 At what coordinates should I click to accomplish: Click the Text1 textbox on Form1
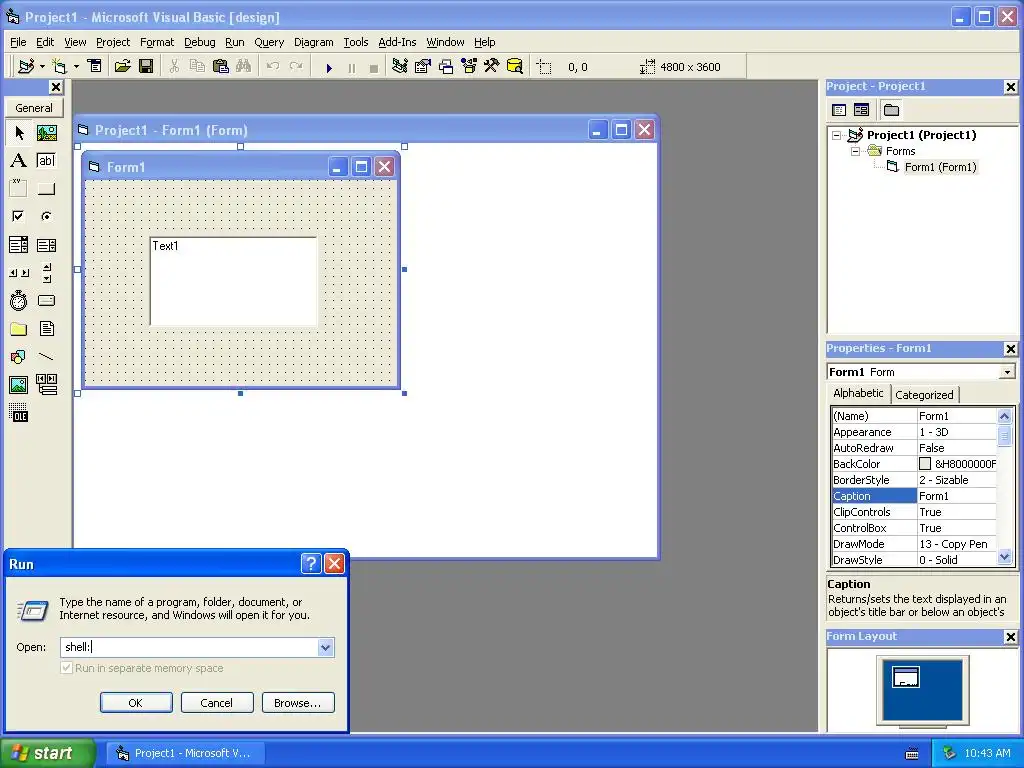tap(234, 281)
